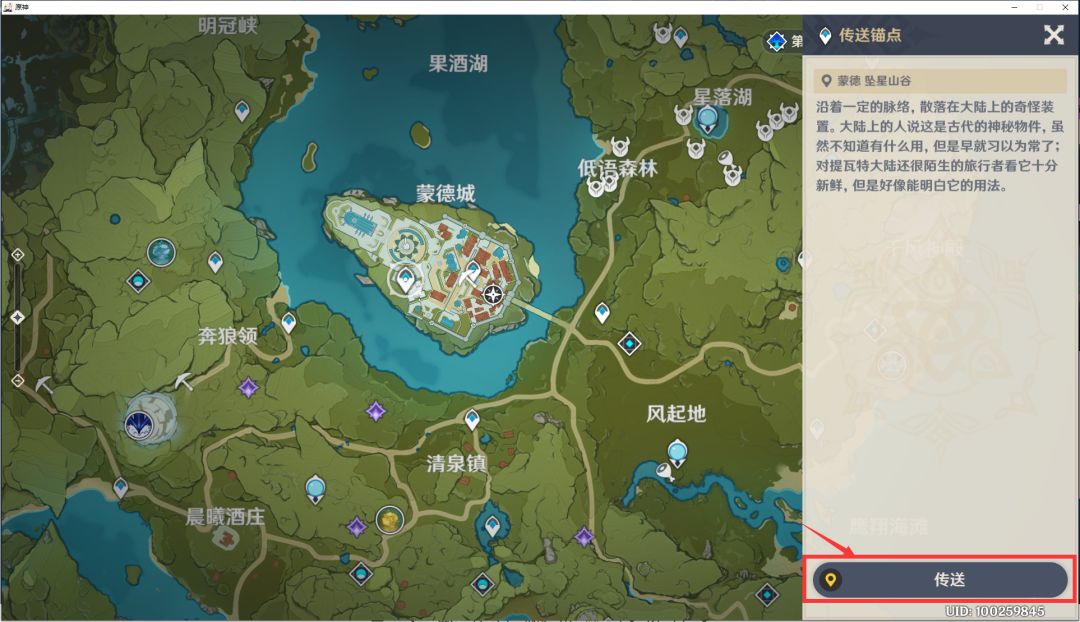Viewport: 1080px width, 622px height.
Task: Open the diamond domain near the teleport button
Action: point(767,594)
